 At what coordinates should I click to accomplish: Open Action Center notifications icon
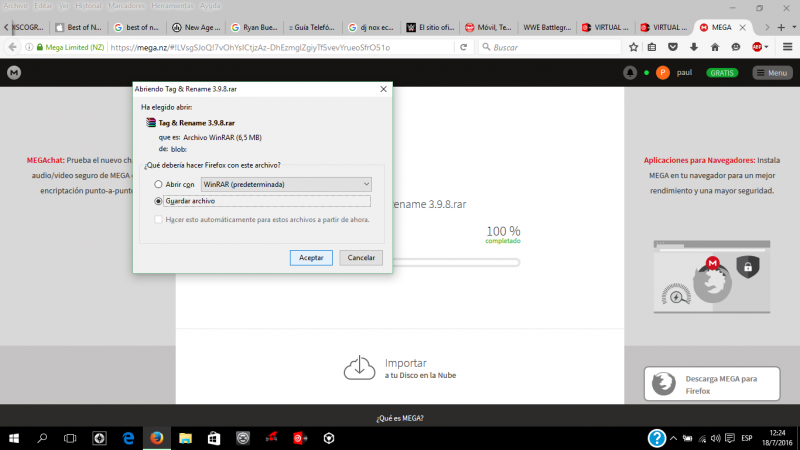pyautogui.click(x=730, y=438)
